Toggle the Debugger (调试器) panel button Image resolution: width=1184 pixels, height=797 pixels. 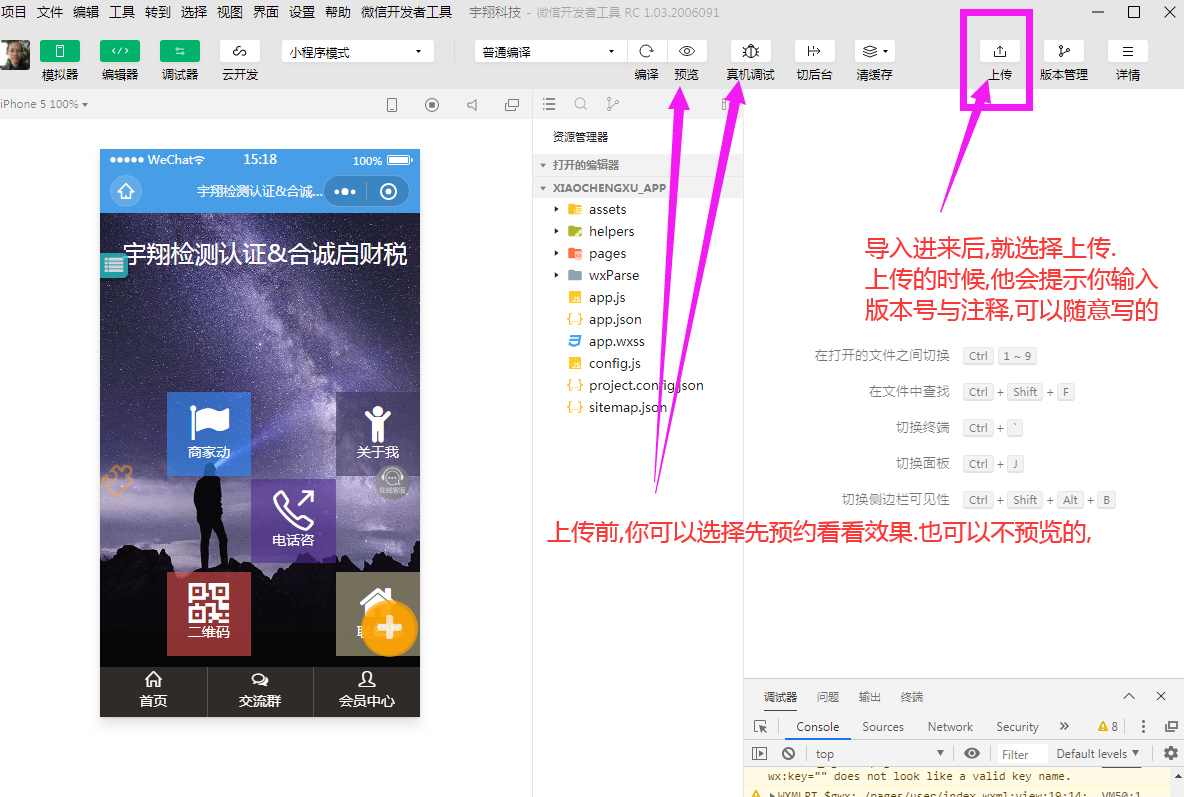pyautogui.click(x=180, y=52)
